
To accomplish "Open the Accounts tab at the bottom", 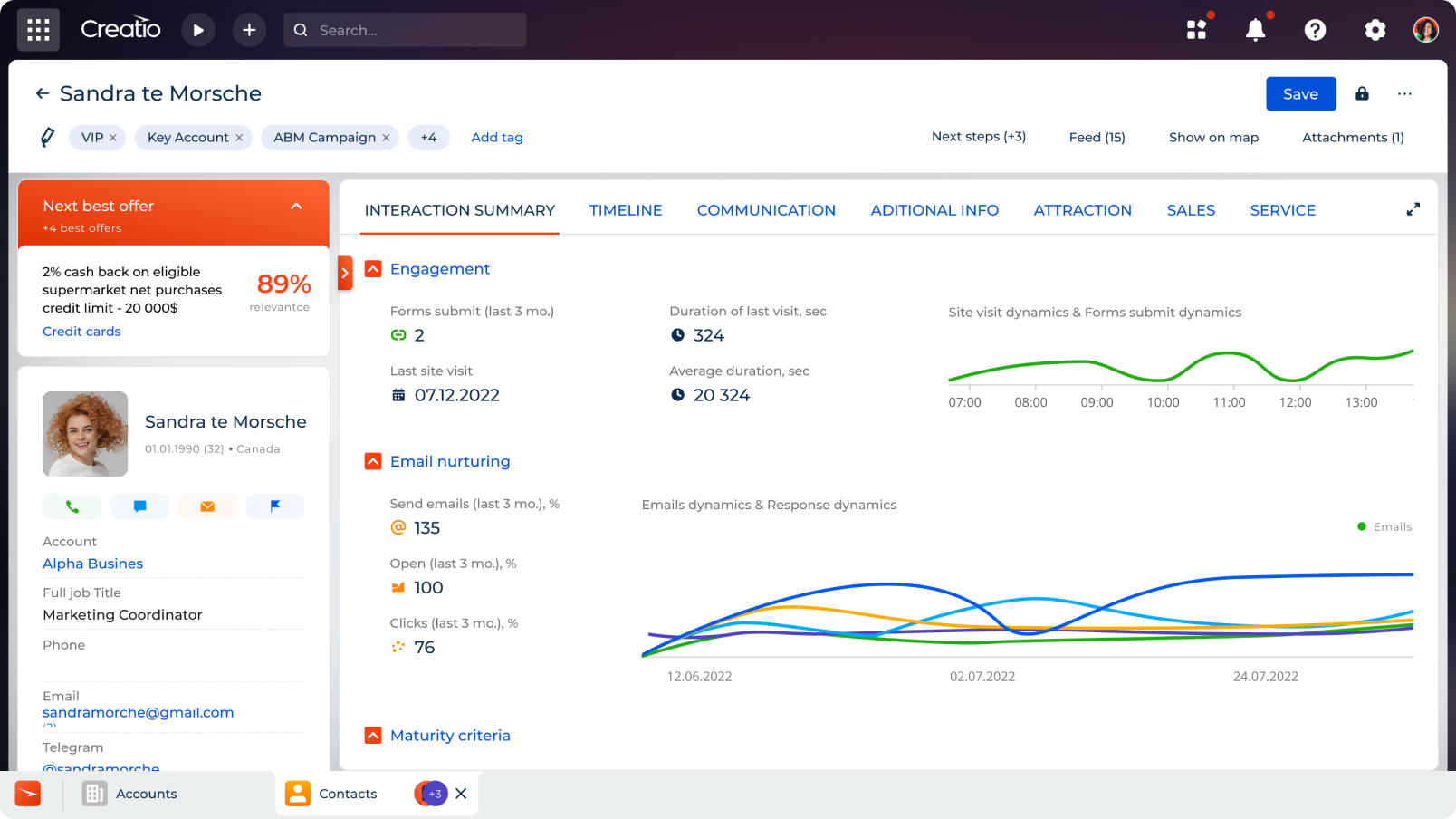I will (145, 793).
